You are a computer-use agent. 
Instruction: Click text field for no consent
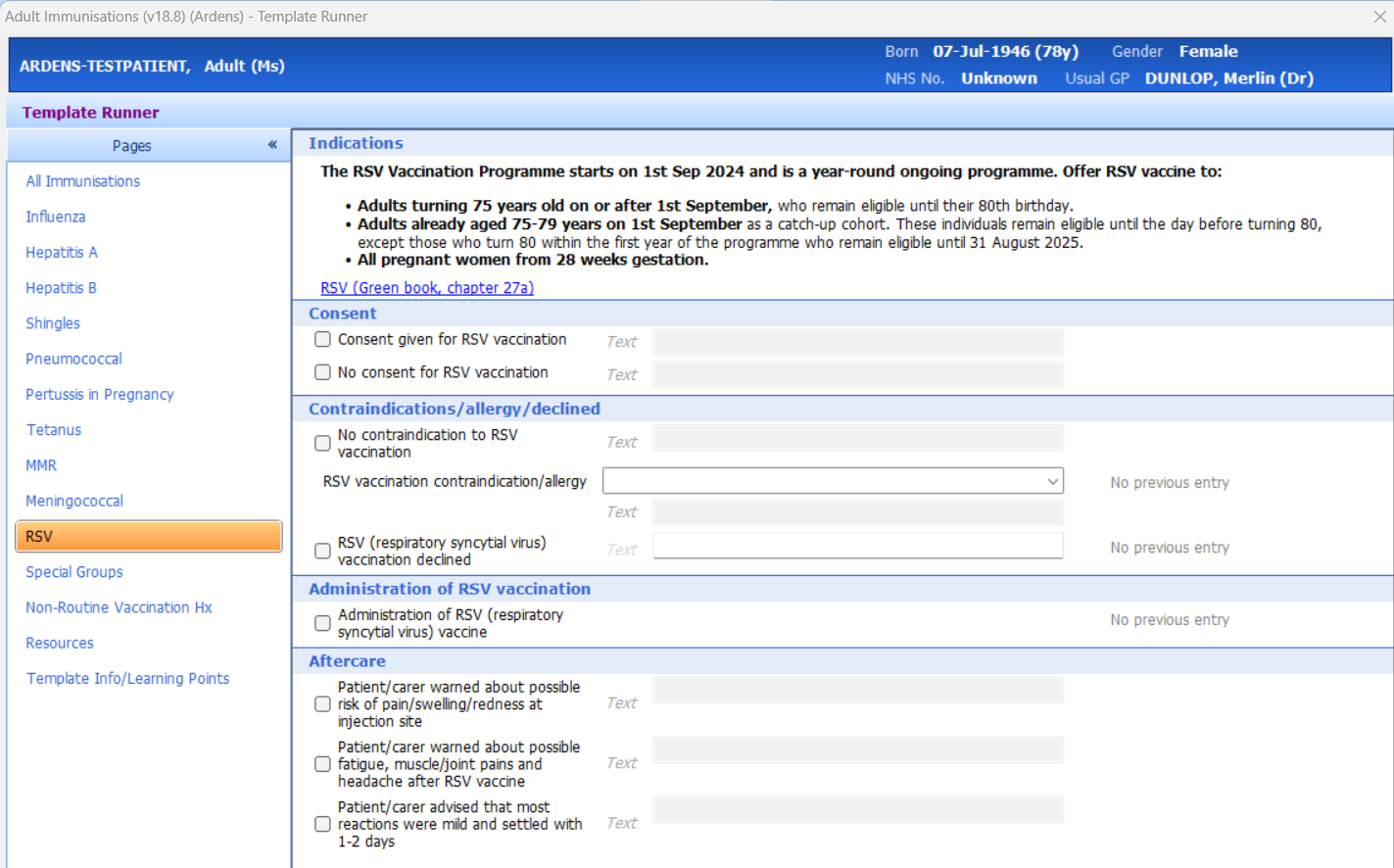point(858,375)
